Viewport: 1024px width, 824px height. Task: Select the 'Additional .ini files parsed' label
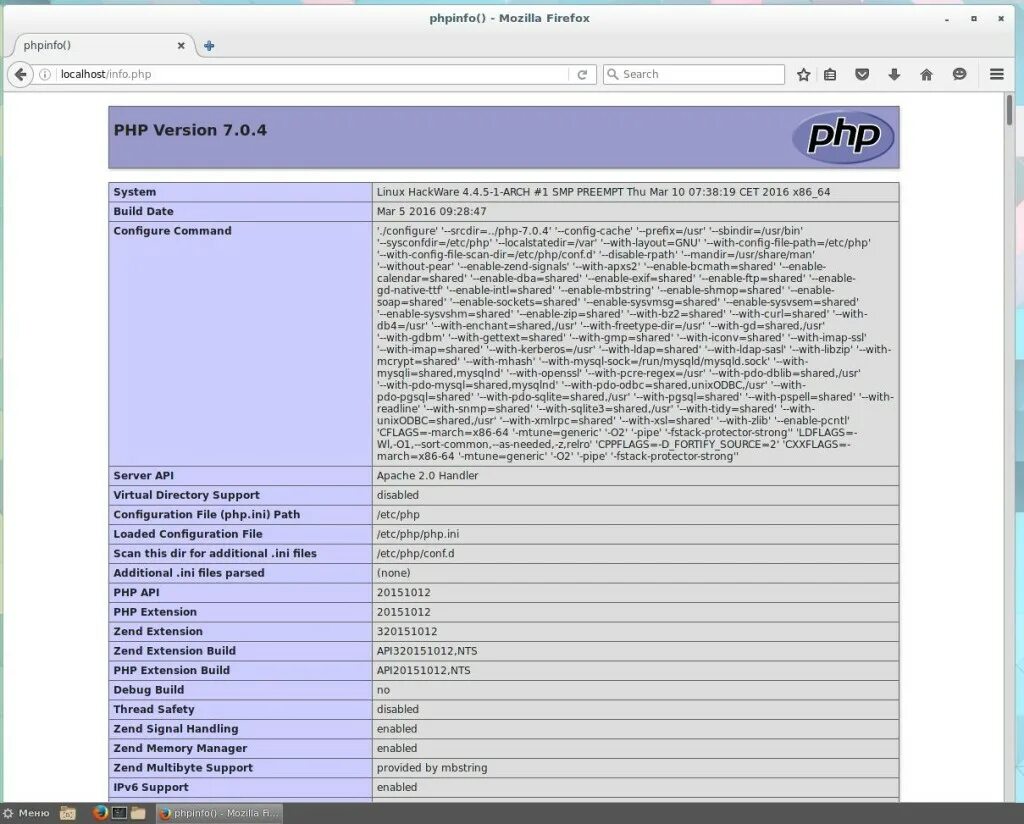click(x=189, y=573)
